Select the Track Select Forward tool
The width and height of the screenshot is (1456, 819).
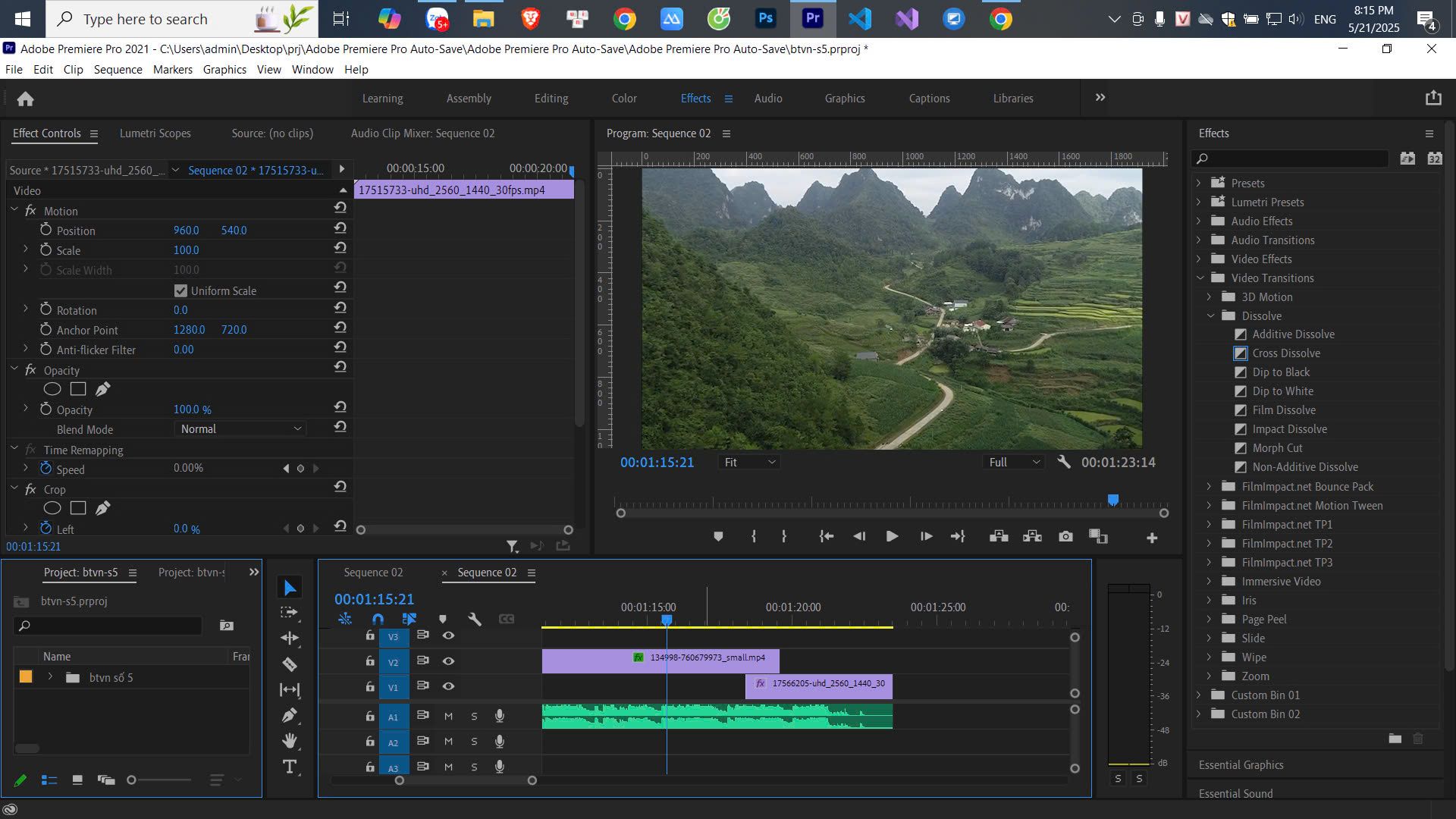290,613
